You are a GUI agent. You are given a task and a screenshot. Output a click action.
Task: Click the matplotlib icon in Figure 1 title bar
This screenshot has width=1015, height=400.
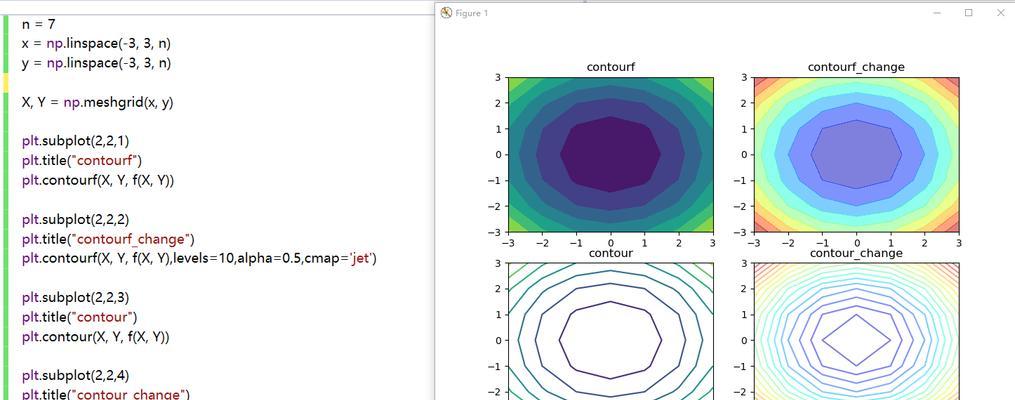pos(446,13)
